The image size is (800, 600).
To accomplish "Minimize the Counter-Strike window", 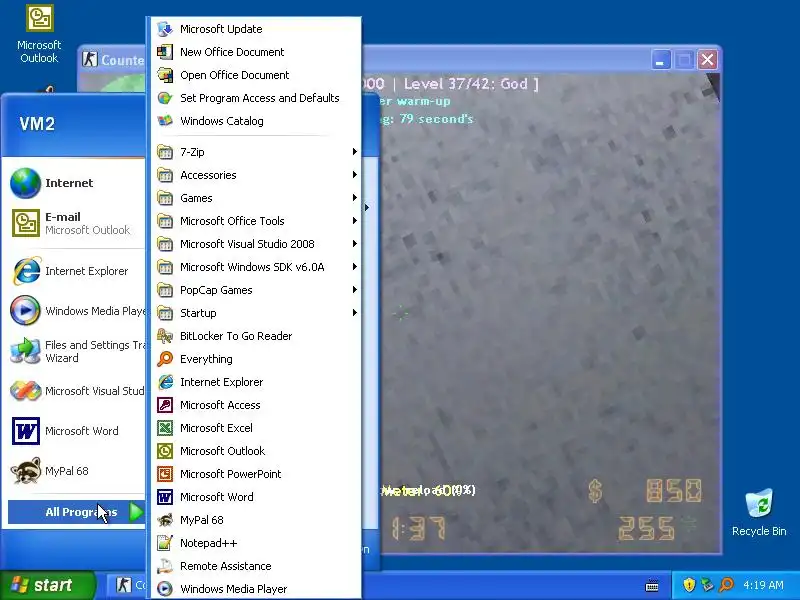I will [660, 60].
